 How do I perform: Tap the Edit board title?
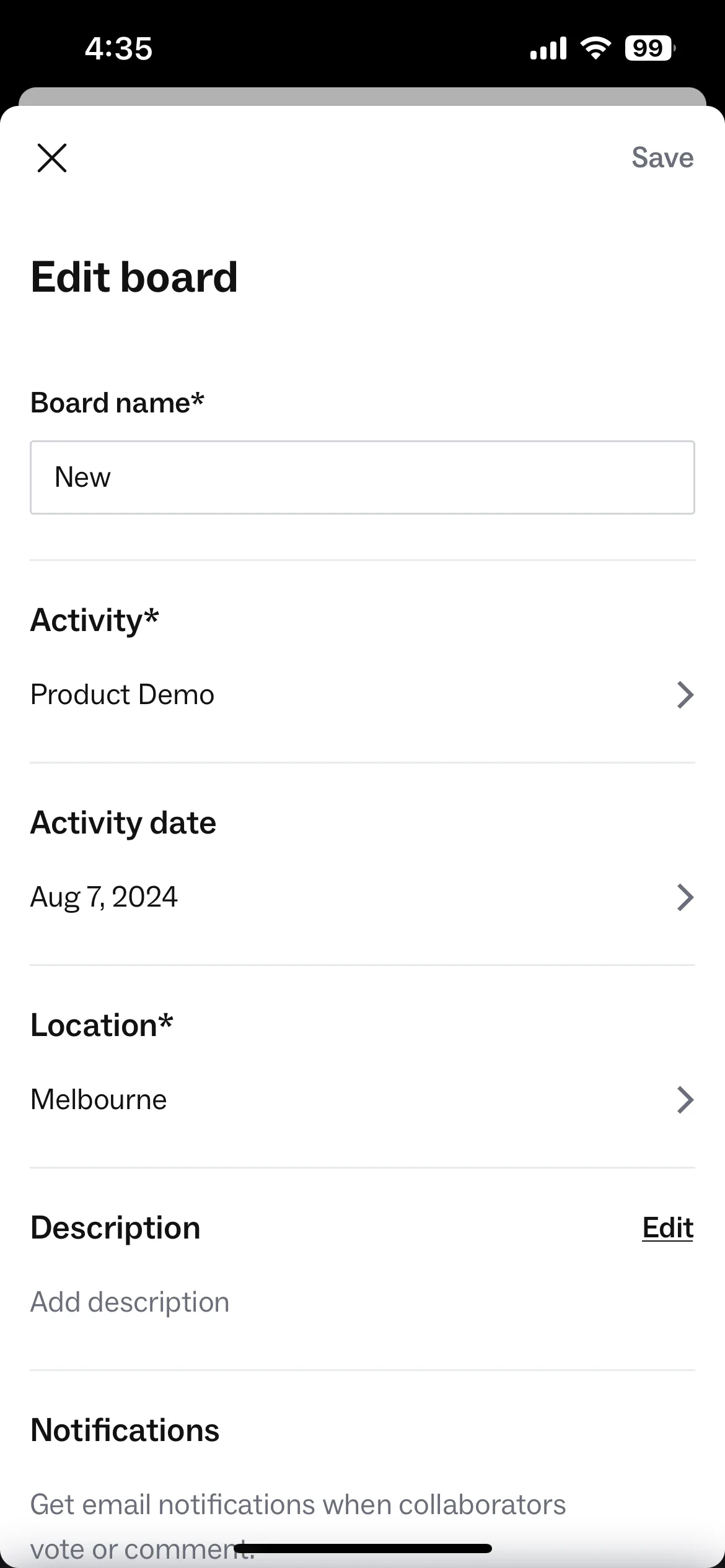pyautogui.click(x=134, y=277)
